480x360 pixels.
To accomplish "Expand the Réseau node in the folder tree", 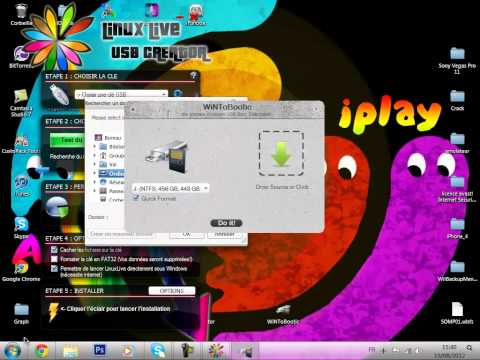I will [95, 182].
